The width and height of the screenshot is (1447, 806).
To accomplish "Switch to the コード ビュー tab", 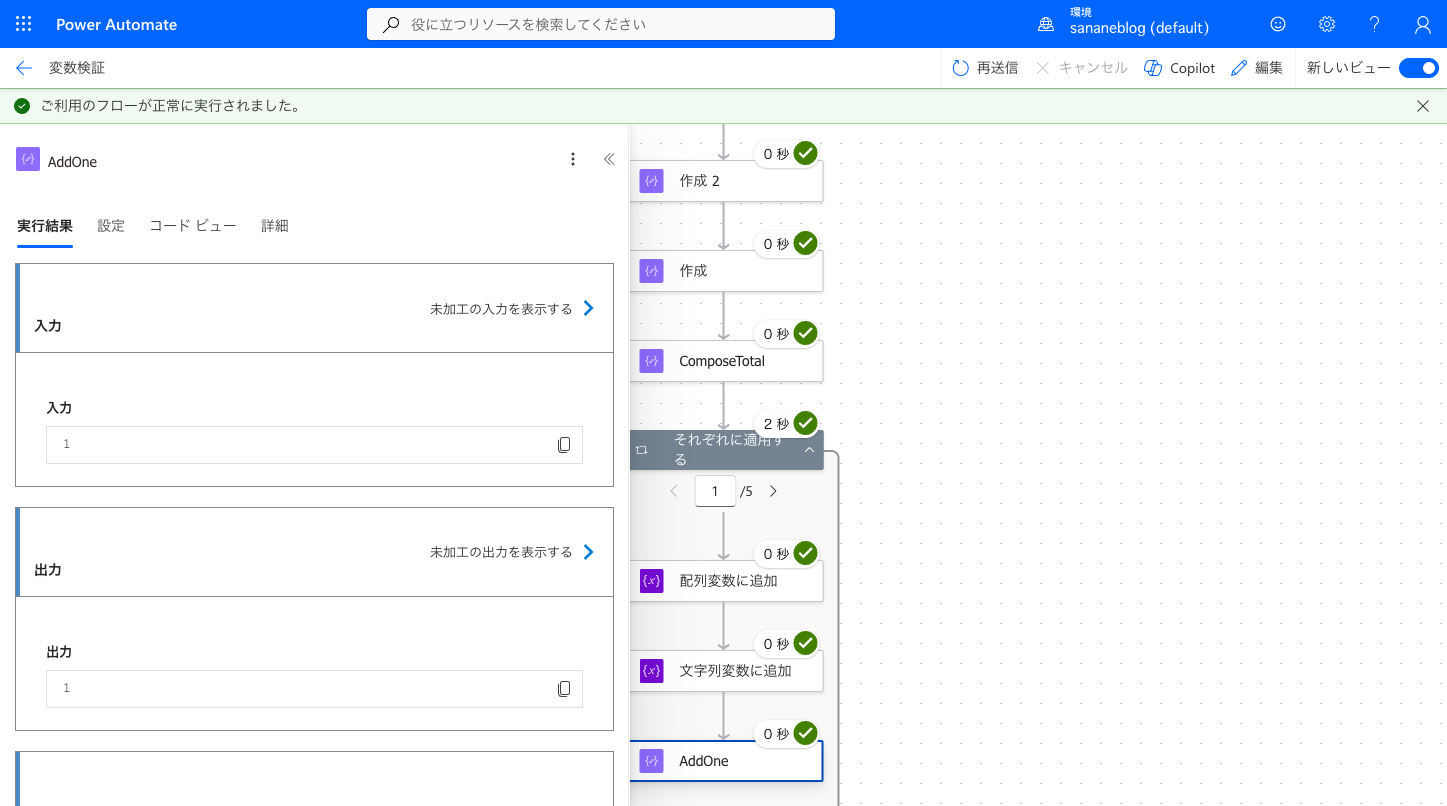I will click(x=193, y=226).
